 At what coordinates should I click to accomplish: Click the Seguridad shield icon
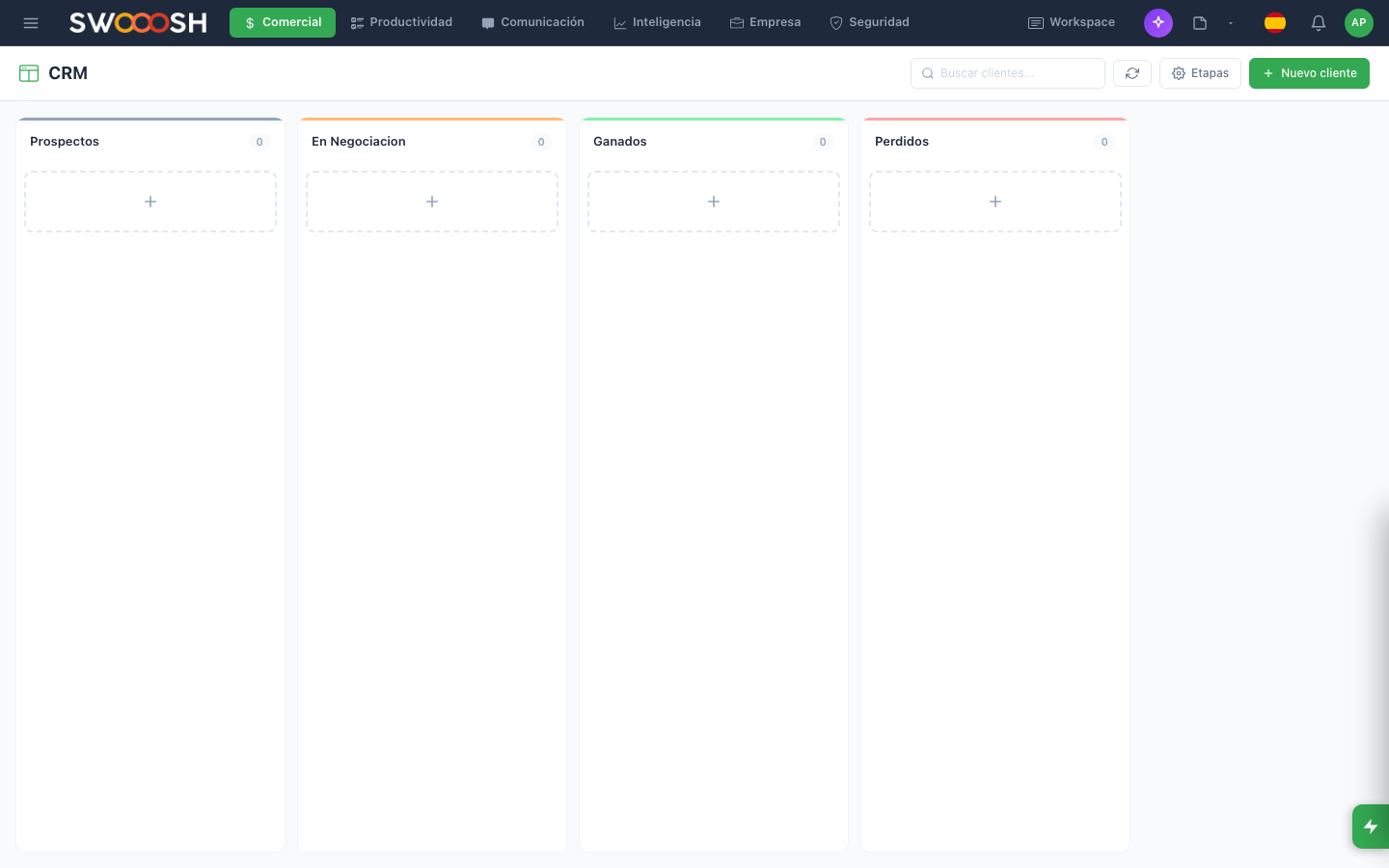coord(835,22)
